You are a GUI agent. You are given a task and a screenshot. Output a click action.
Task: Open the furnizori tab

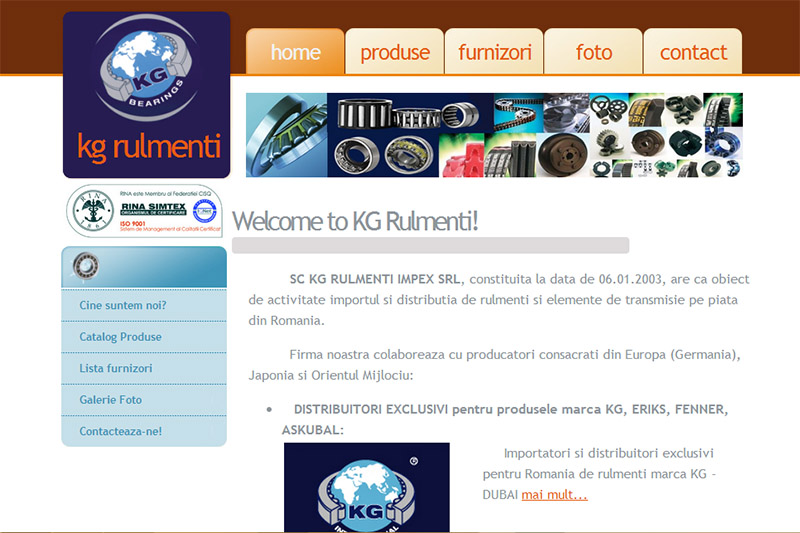(494, 52)
